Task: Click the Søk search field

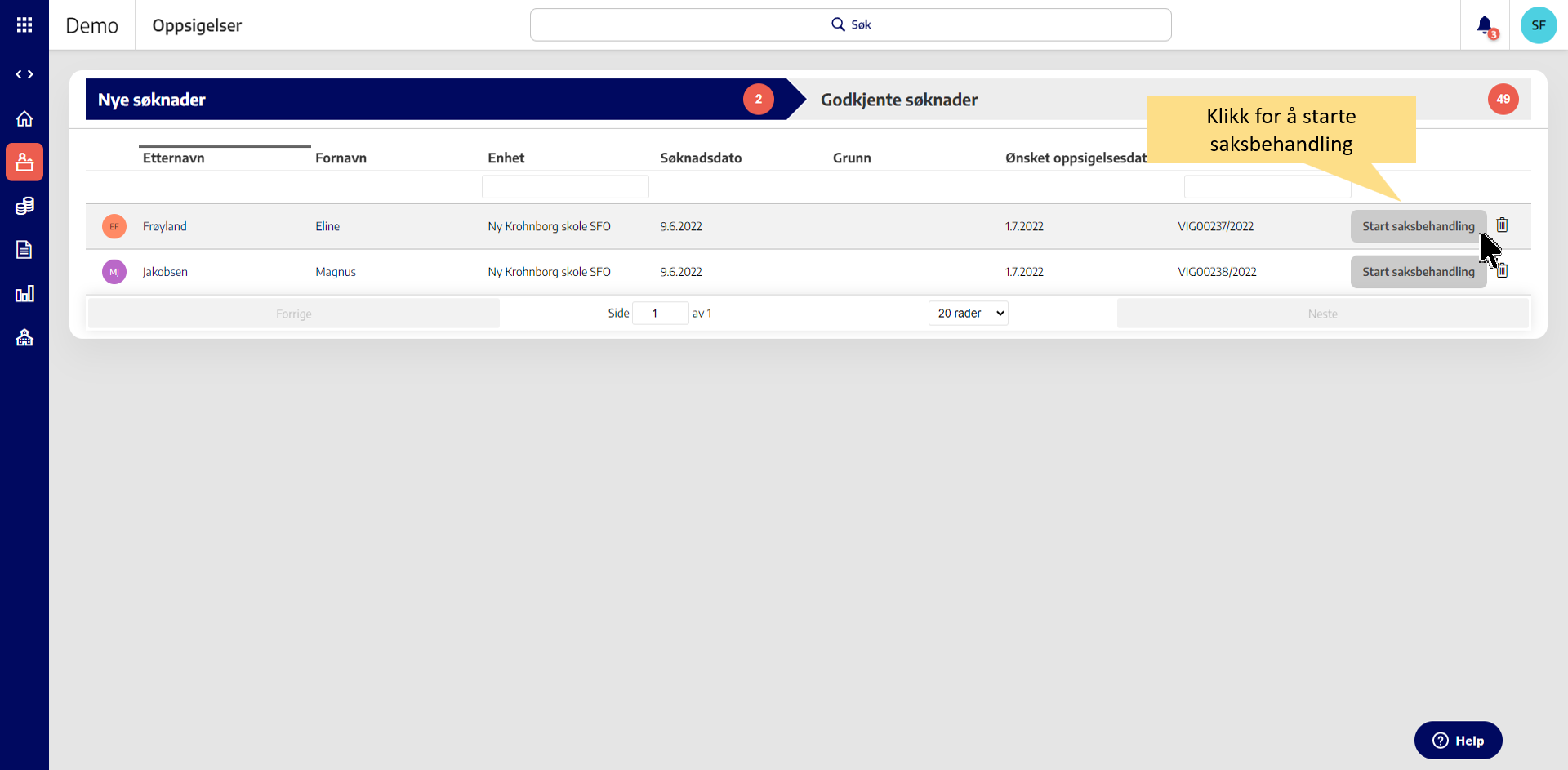Action: [x=850, y=25]
